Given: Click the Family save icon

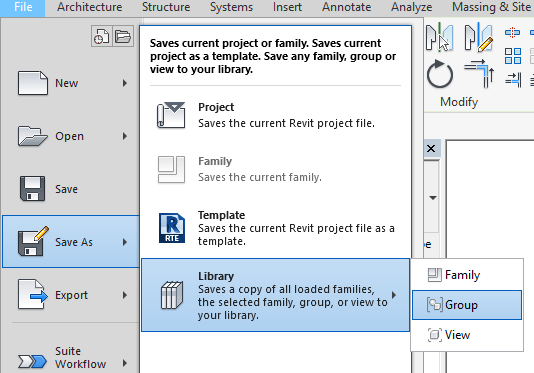Looking at the screenshot, I should tap(171, 169).
